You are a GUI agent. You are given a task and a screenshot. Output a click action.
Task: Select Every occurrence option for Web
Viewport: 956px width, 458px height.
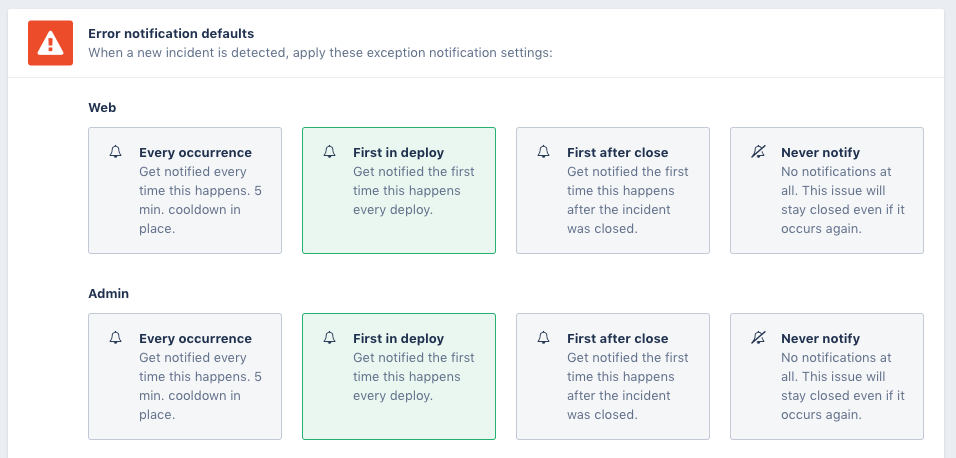(185, 191)
